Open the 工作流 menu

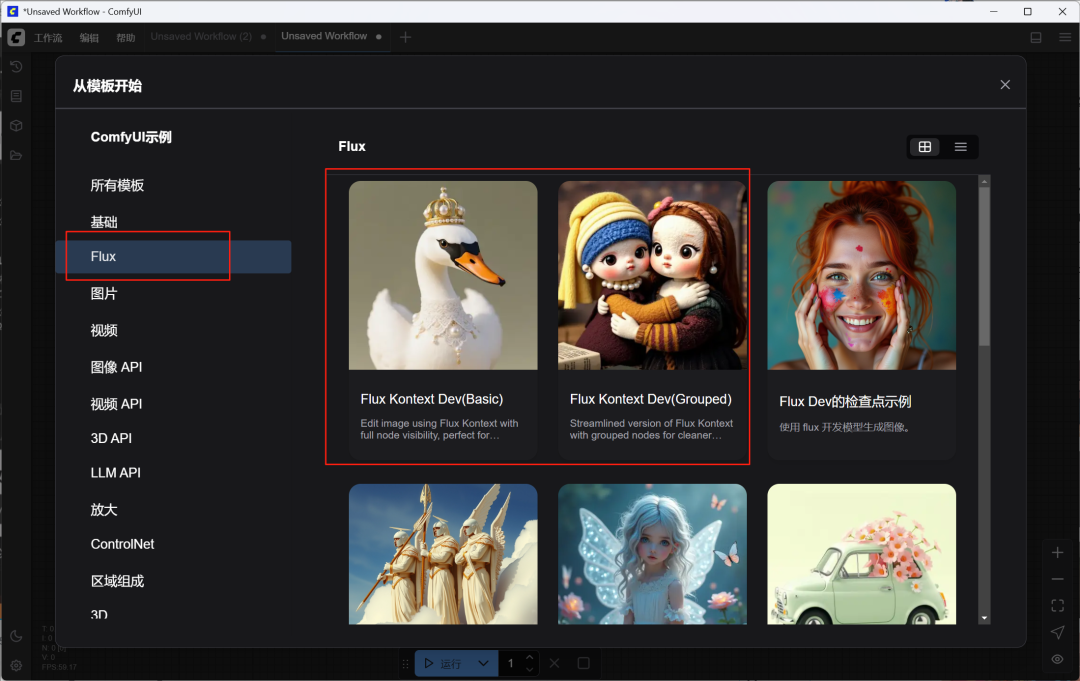coord(48,38)
